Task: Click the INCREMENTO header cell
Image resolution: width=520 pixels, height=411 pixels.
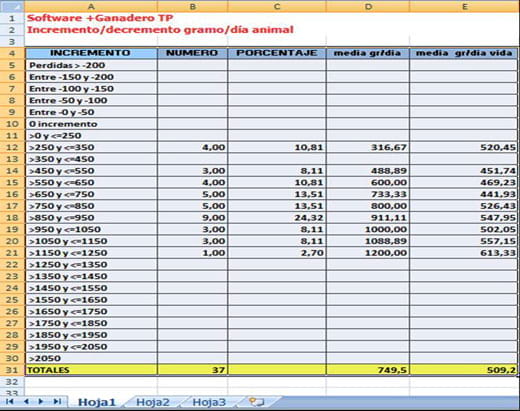Action: click(x=91, y=53)
